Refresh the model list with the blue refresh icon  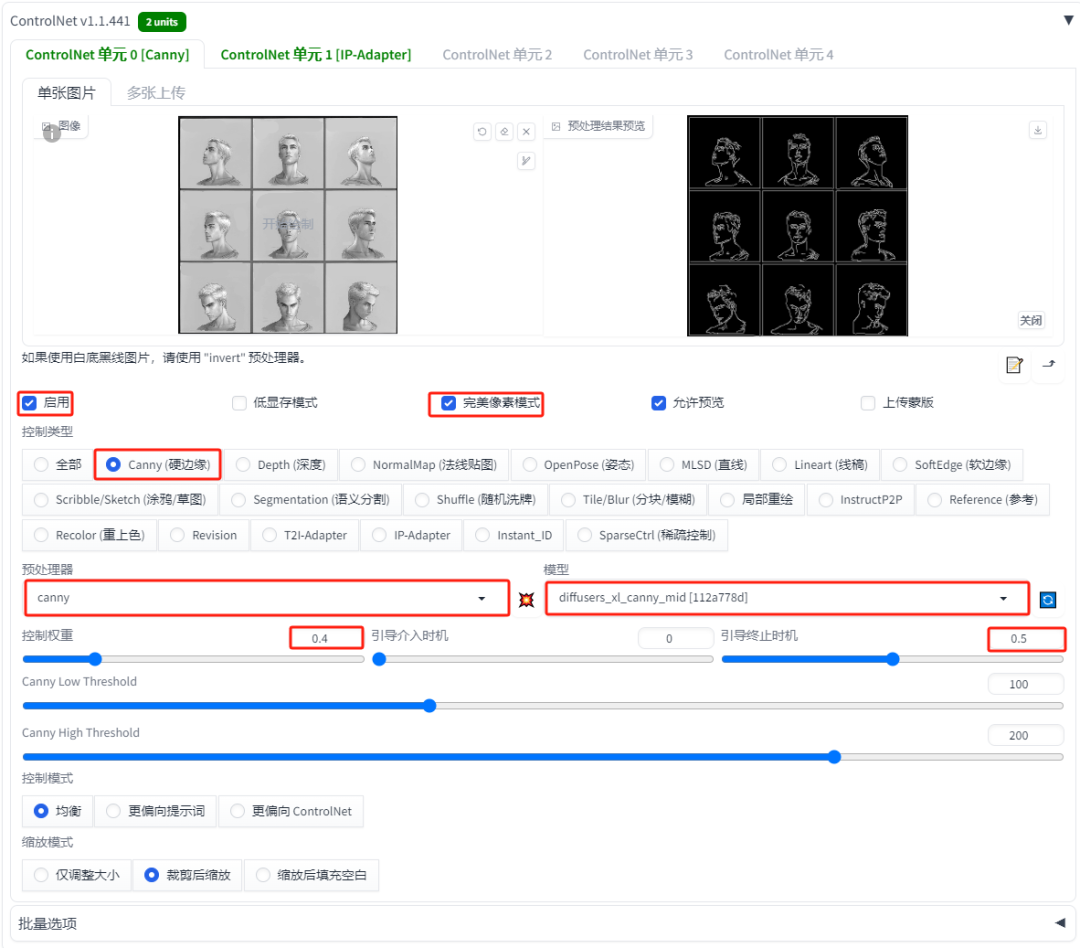(x=1046, y=600)
